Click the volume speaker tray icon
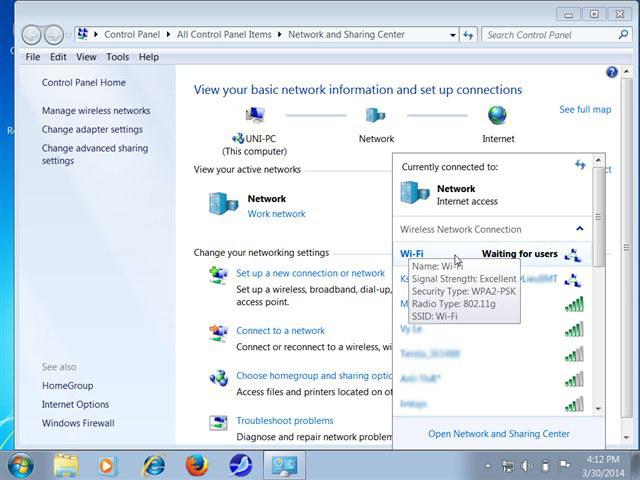This screenshot has width=640, height=480. (x=527, y=465)
